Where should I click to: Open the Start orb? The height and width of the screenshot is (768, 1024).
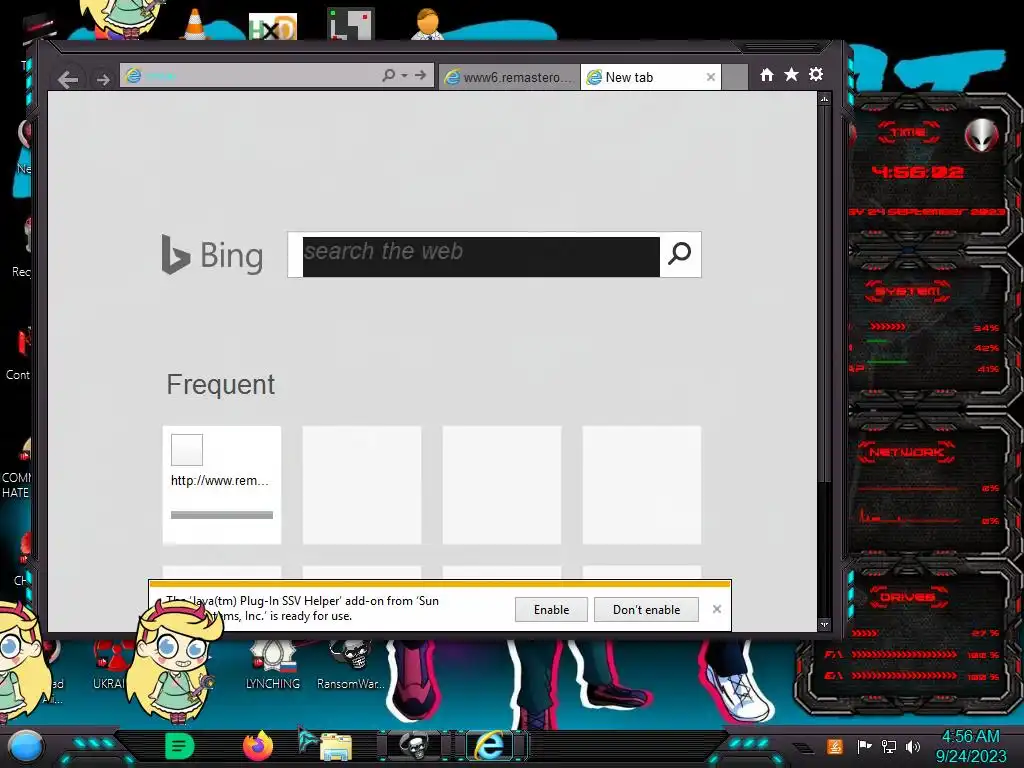click(x=26, y=746)
